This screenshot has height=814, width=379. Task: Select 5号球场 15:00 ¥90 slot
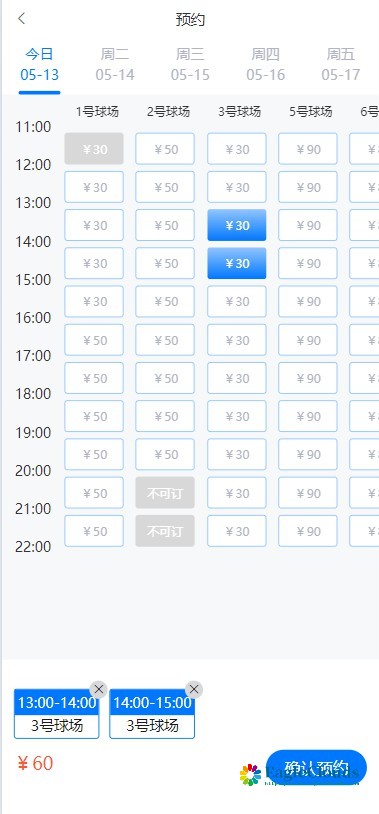click(308, 302)
